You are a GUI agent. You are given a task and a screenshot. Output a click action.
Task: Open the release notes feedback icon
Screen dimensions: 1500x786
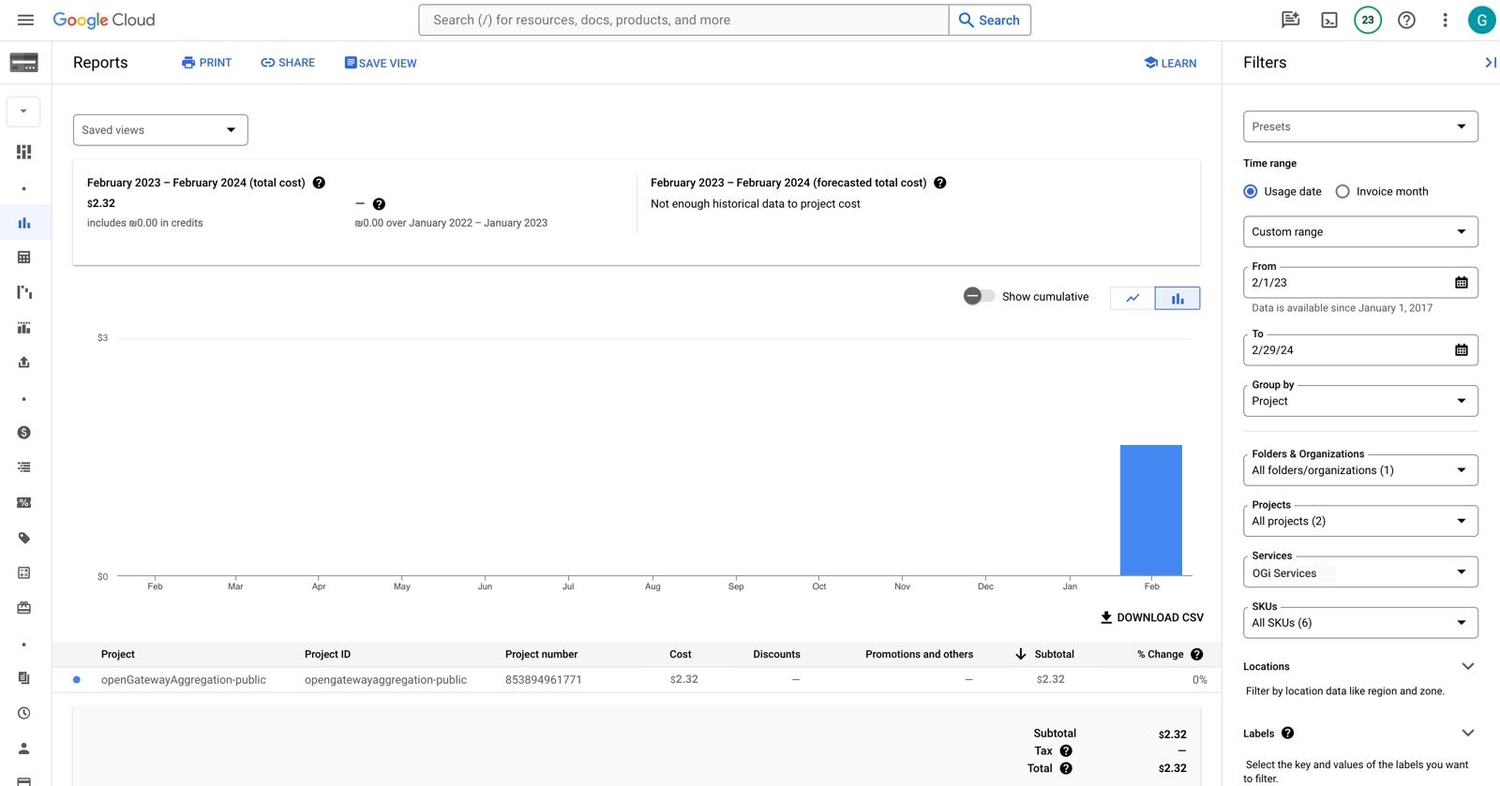(1290, 20)
